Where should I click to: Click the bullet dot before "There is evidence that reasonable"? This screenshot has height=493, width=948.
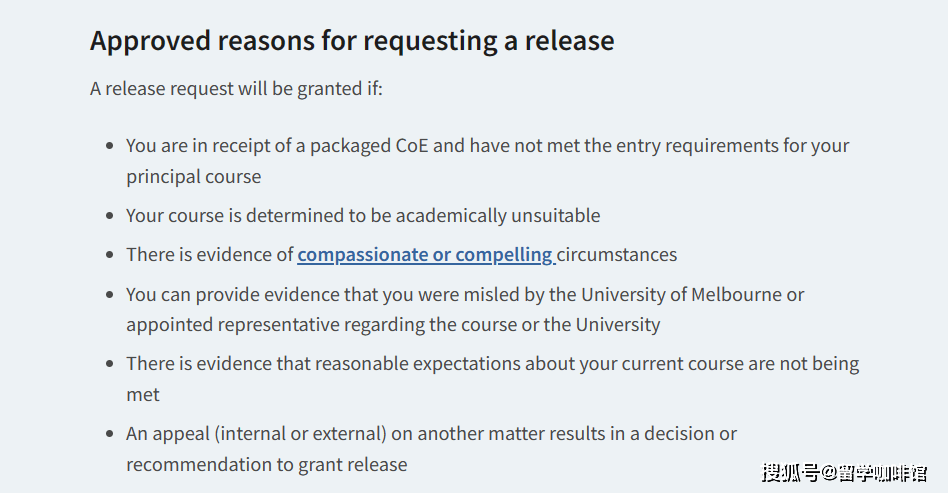click(109, 364)
